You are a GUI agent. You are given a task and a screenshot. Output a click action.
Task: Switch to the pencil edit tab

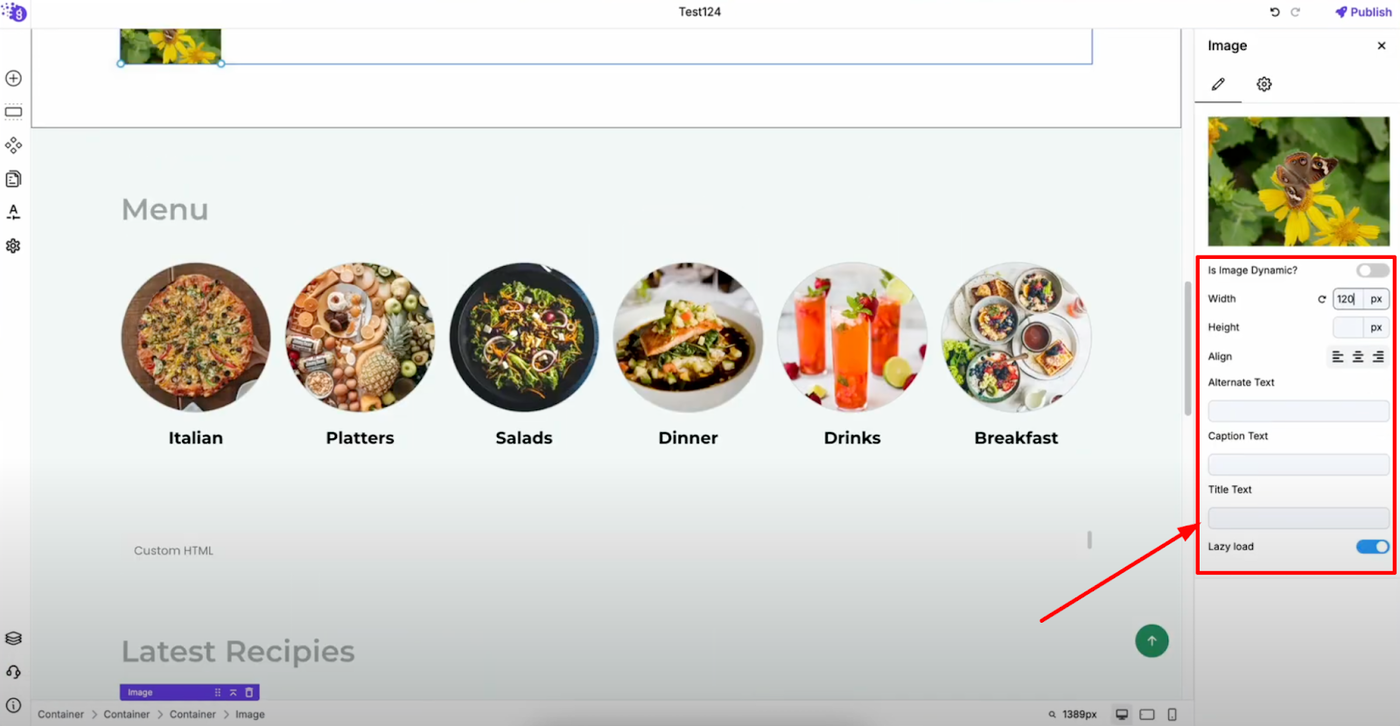coord(1218,84)
